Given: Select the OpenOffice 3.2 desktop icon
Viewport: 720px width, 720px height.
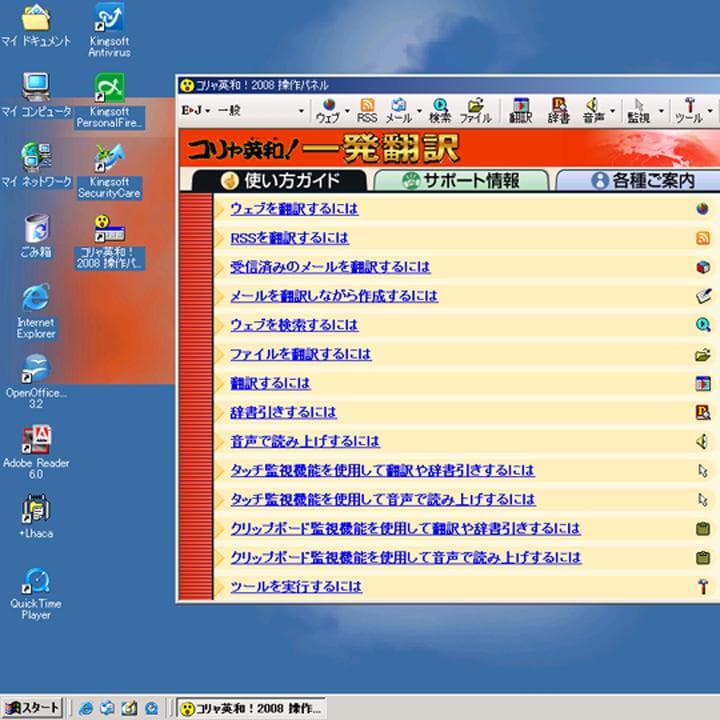Looking at the screenshot, I should (x=36, y=382).
